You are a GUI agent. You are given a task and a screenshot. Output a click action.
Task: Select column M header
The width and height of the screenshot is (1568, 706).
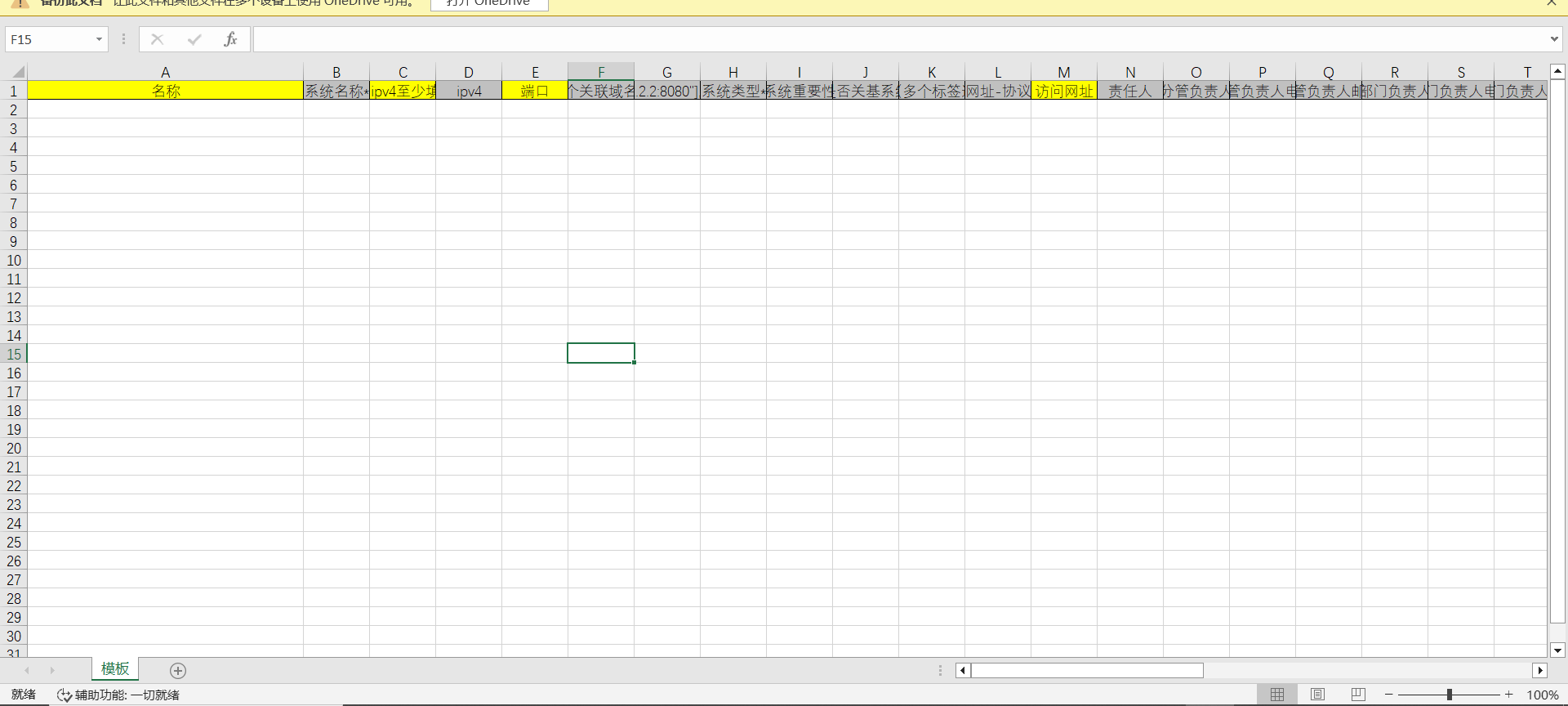1063,72
